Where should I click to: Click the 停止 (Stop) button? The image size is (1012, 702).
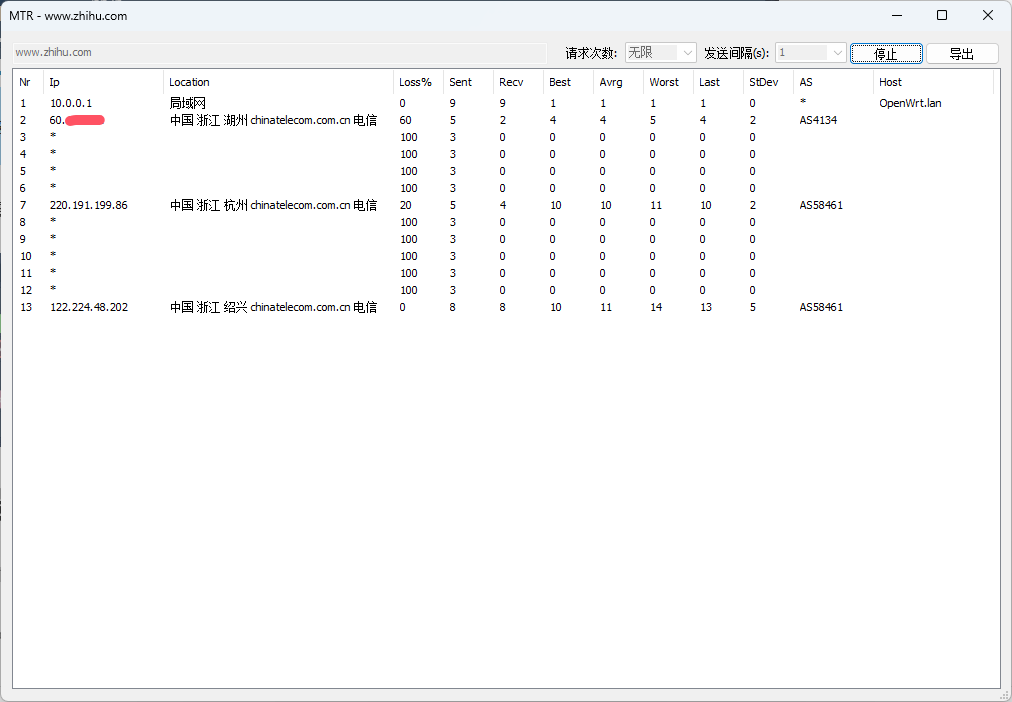click(885, 54)
